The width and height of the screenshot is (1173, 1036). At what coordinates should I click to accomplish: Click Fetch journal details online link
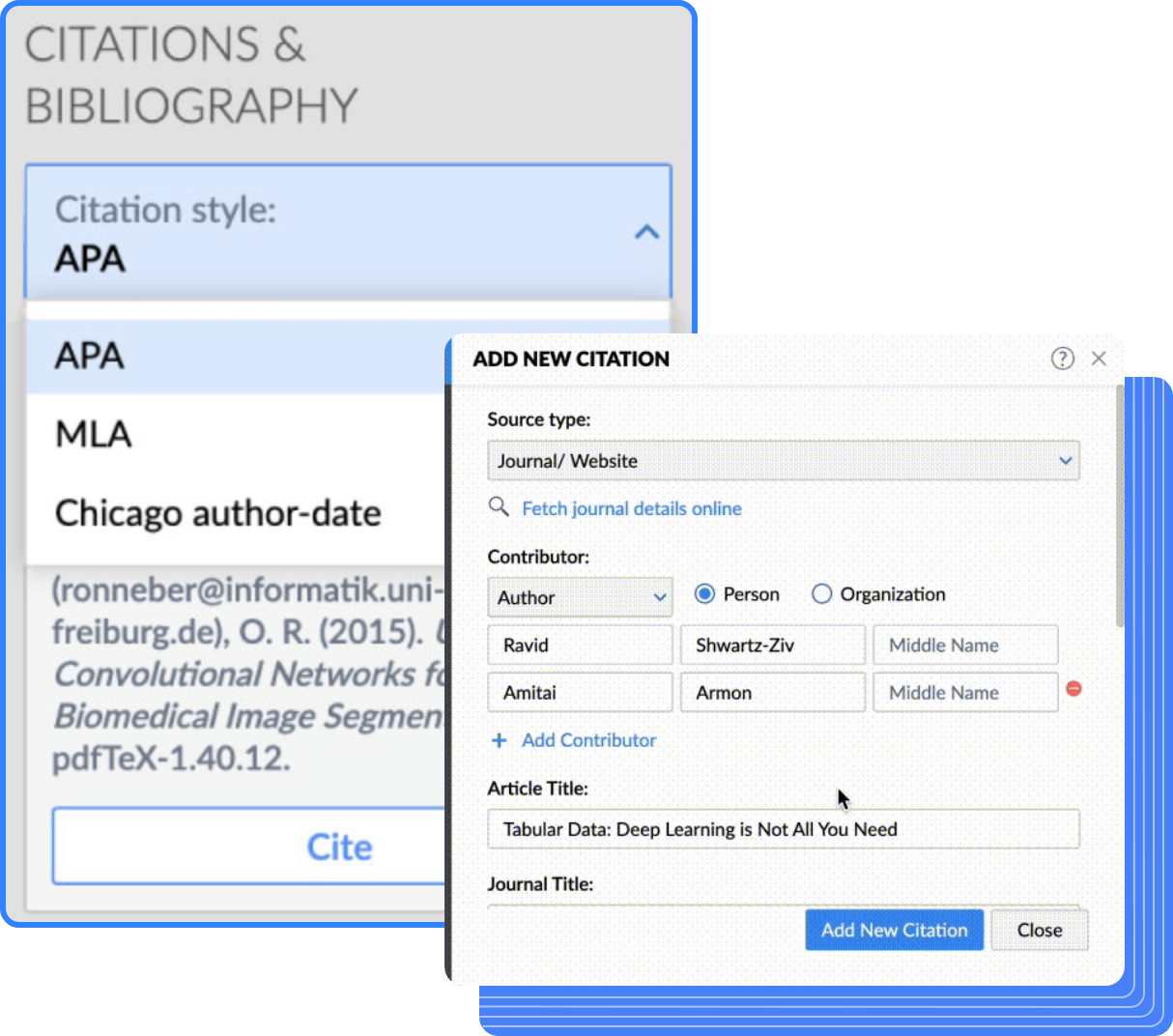pos(632,508)
